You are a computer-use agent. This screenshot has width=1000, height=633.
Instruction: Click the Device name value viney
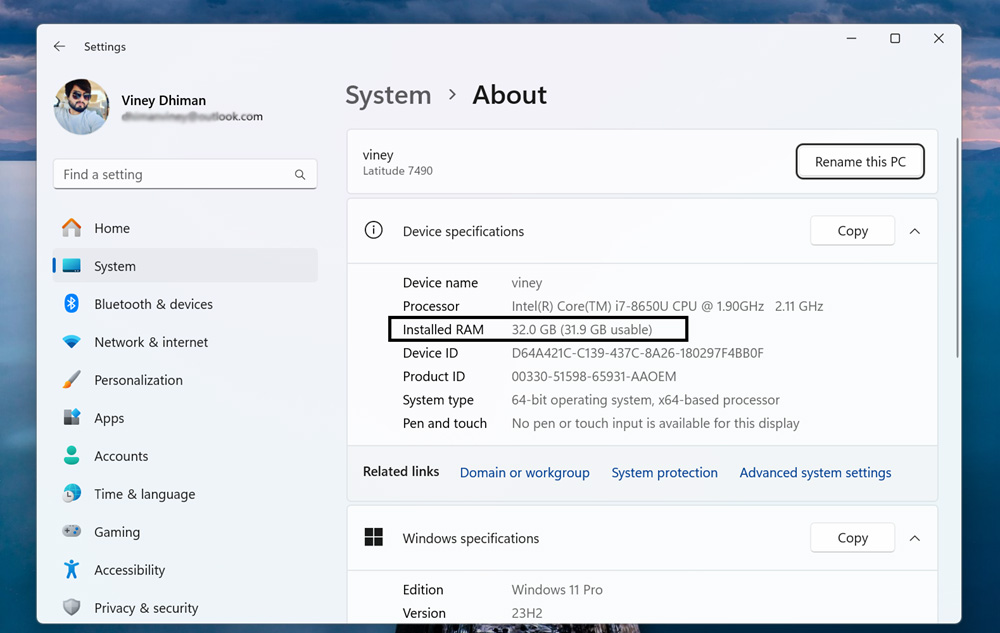527,283
